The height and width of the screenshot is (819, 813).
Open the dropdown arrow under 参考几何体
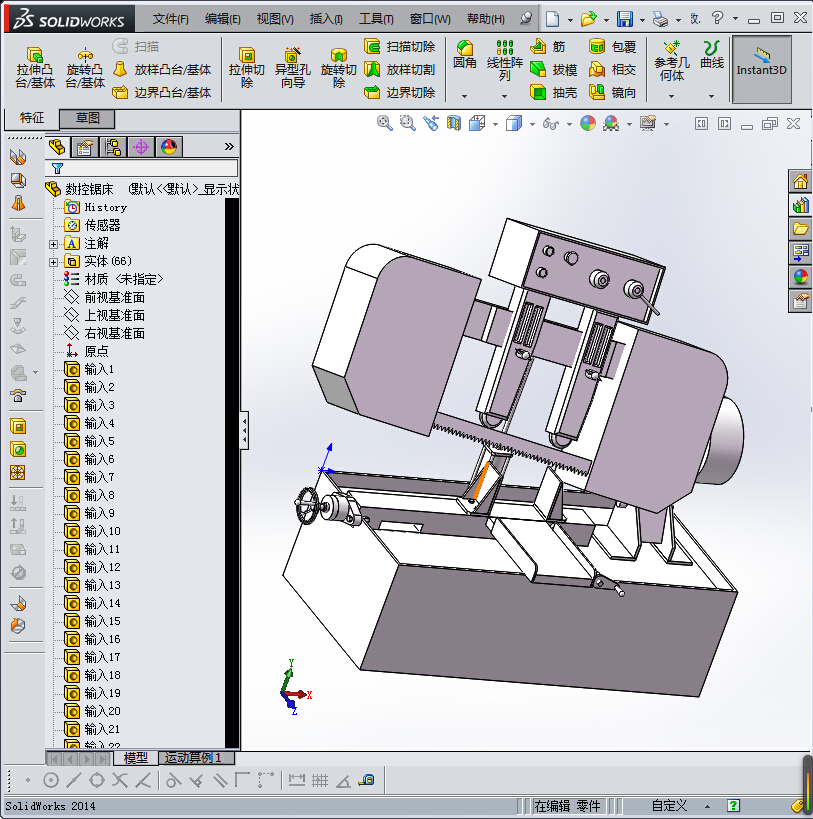coord(671,96)
